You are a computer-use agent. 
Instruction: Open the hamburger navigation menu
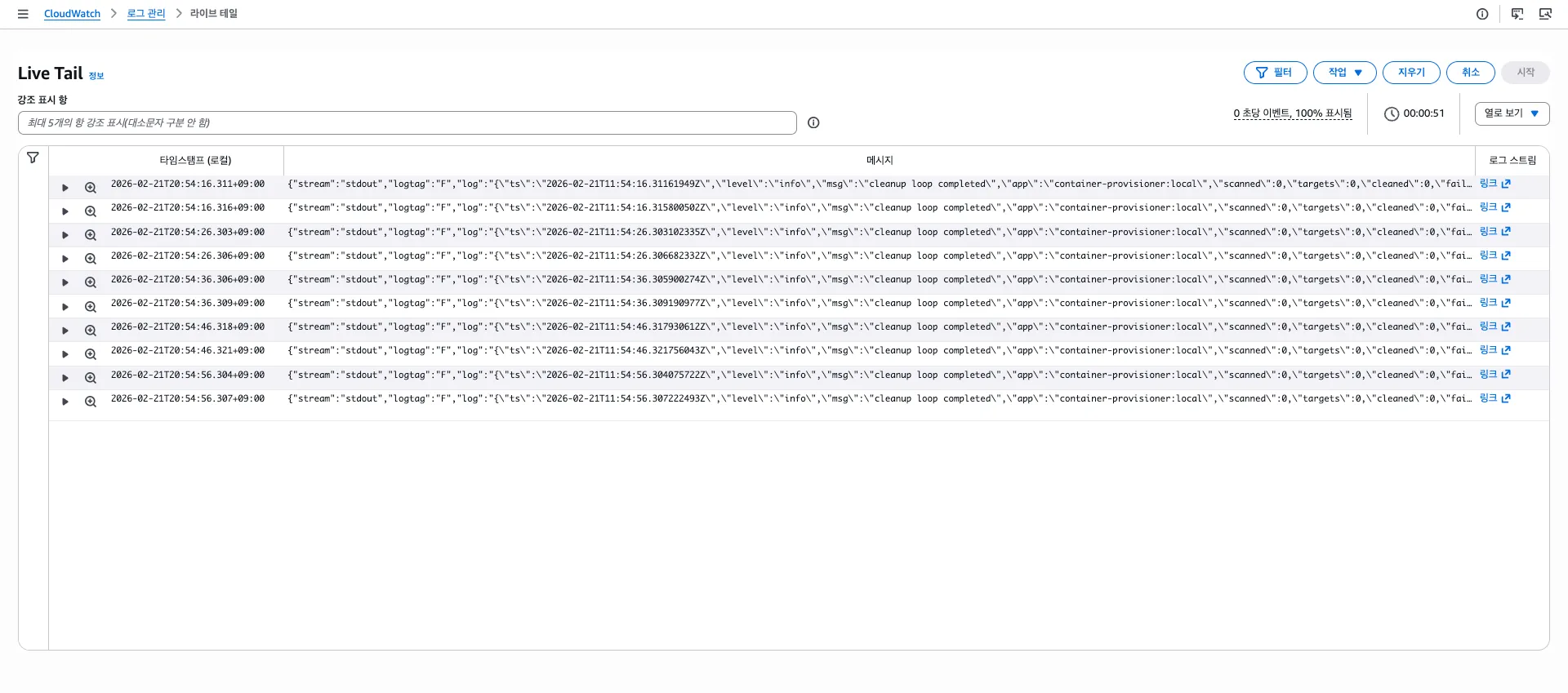(x=23, y=14)
